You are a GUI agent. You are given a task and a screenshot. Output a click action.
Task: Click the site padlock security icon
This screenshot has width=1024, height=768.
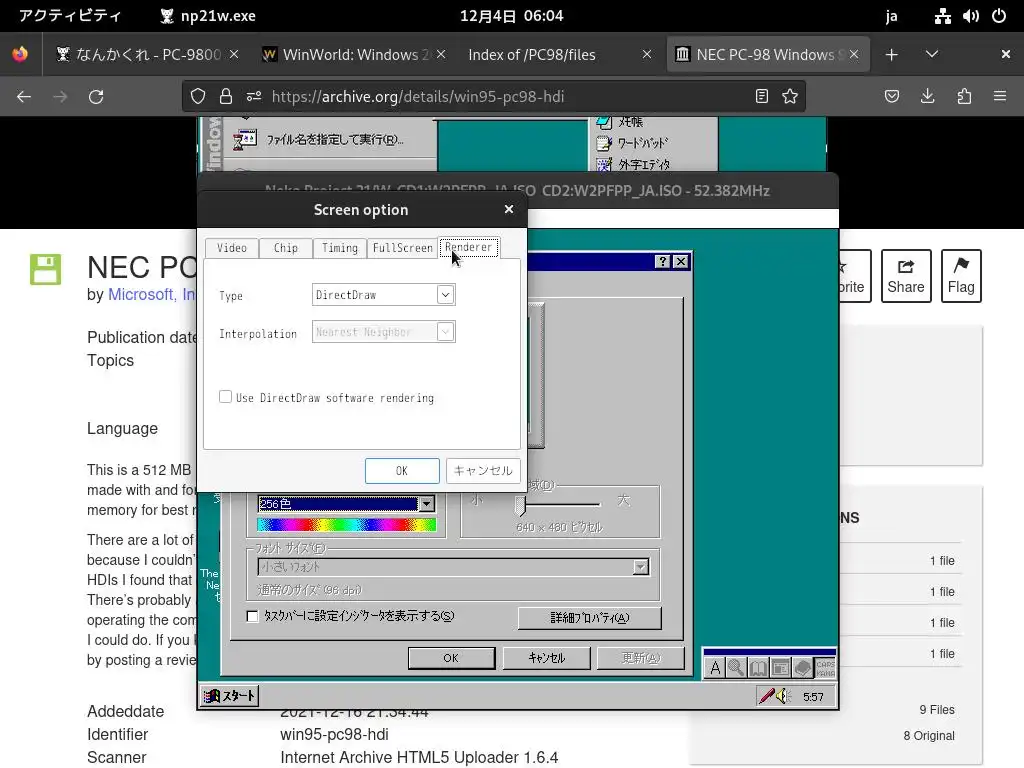point(226,97)
